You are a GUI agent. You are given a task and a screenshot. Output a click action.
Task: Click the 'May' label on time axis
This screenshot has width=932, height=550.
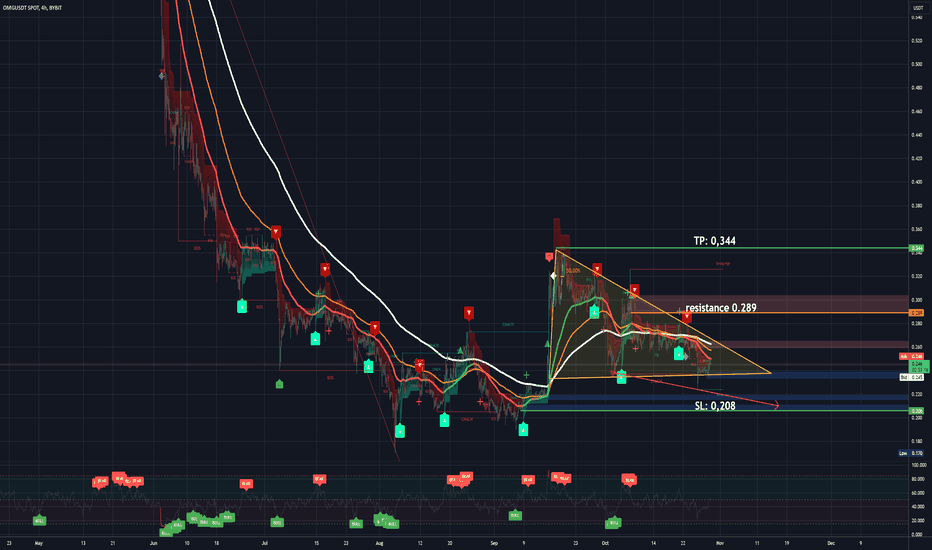[39, 543]
